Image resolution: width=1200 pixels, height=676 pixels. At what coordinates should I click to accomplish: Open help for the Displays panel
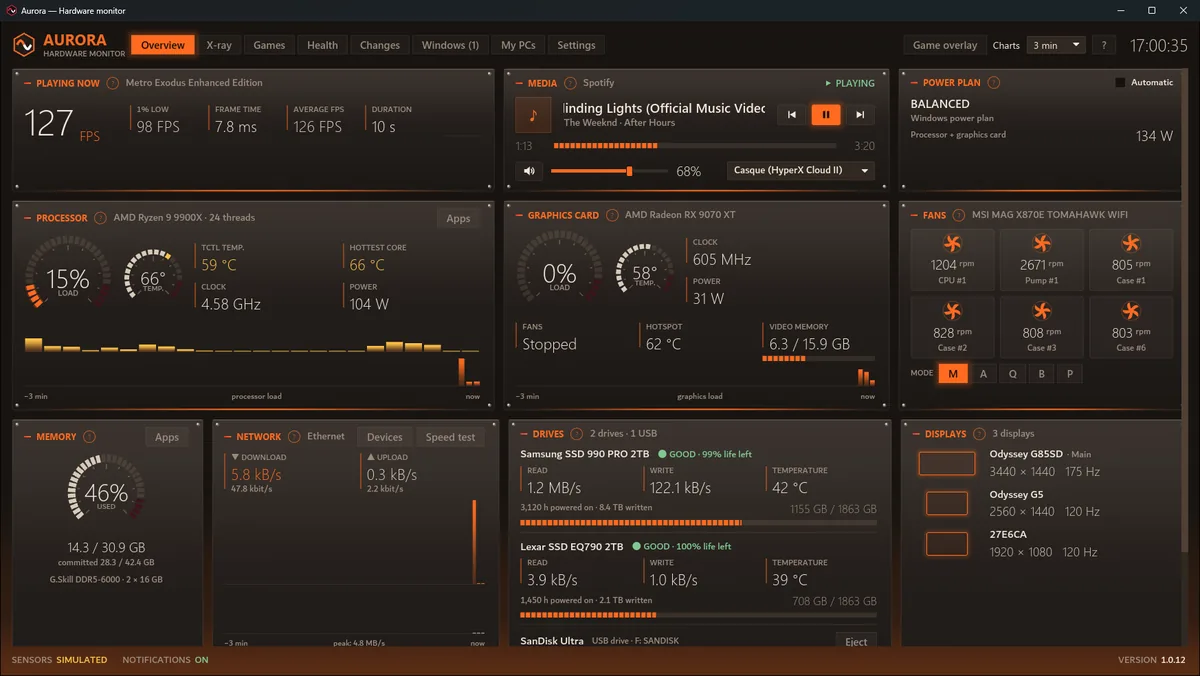click(x=979, y=434)
